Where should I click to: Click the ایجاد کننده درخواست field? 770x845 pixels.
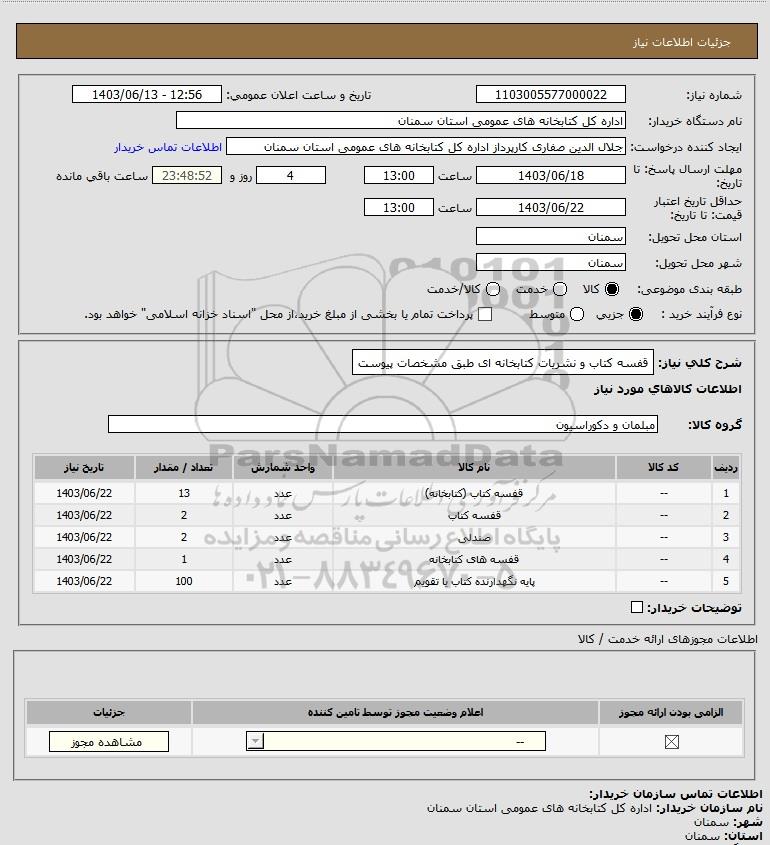tap(426, 147)
